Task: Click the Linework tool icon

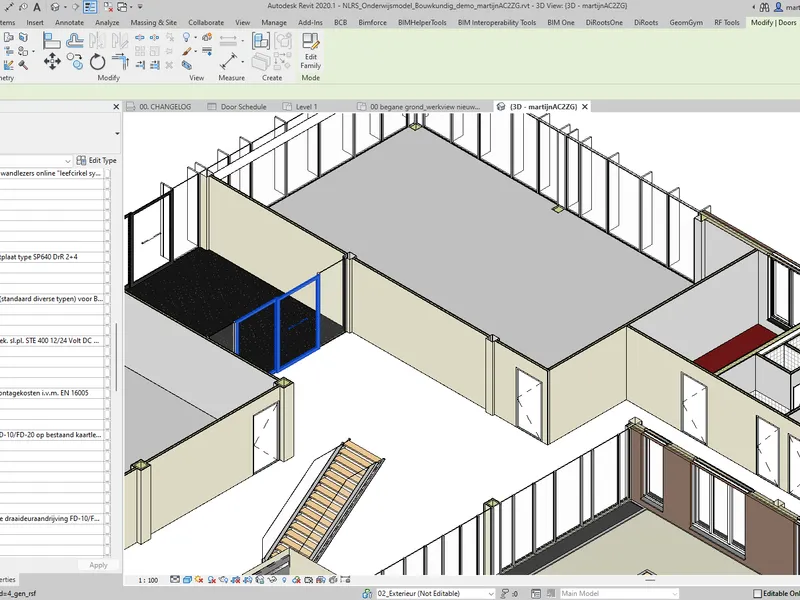Action: [207, 51]
